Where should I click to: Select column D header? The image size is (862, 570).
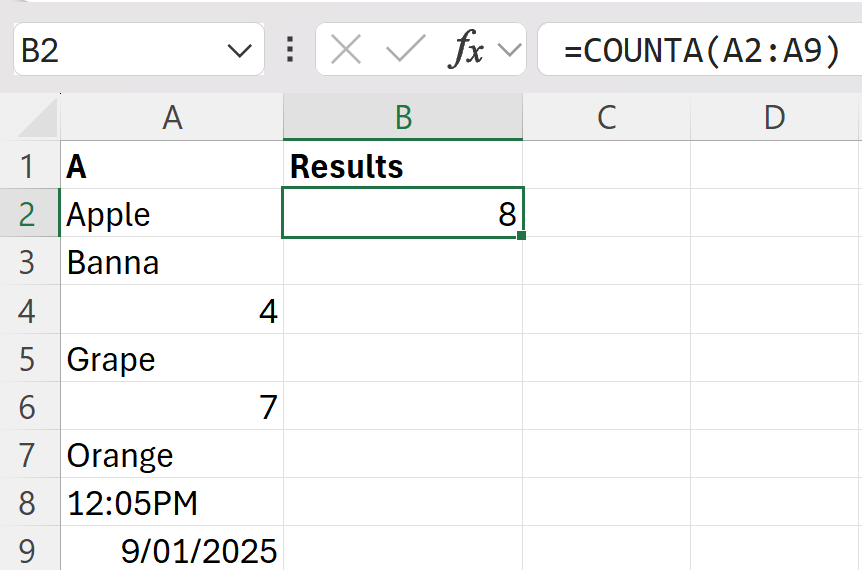(774, 118)
